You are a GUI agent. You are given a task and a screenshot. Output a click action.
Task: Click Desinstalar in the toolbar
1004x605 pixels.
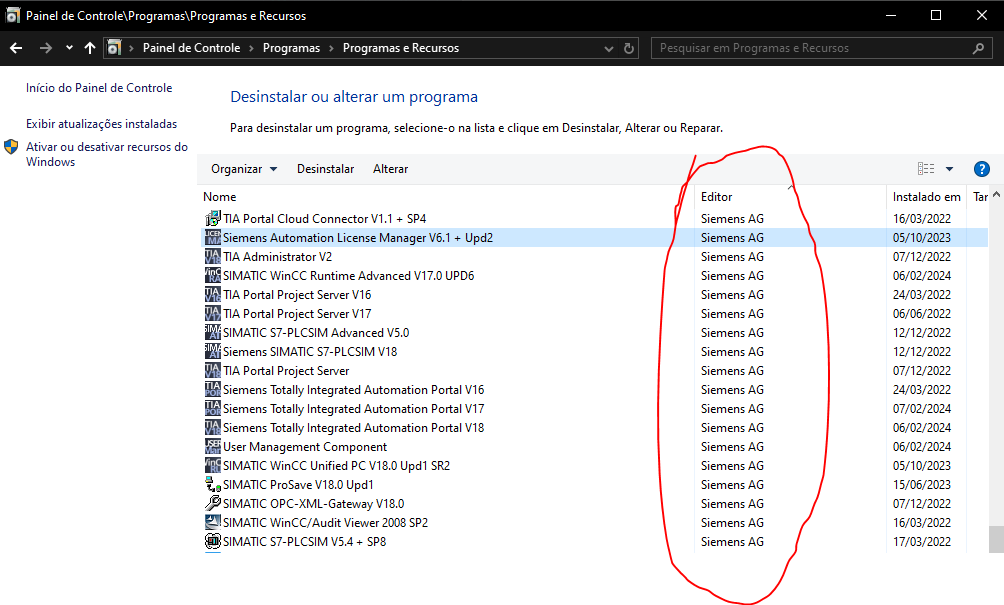pos(325,169)
